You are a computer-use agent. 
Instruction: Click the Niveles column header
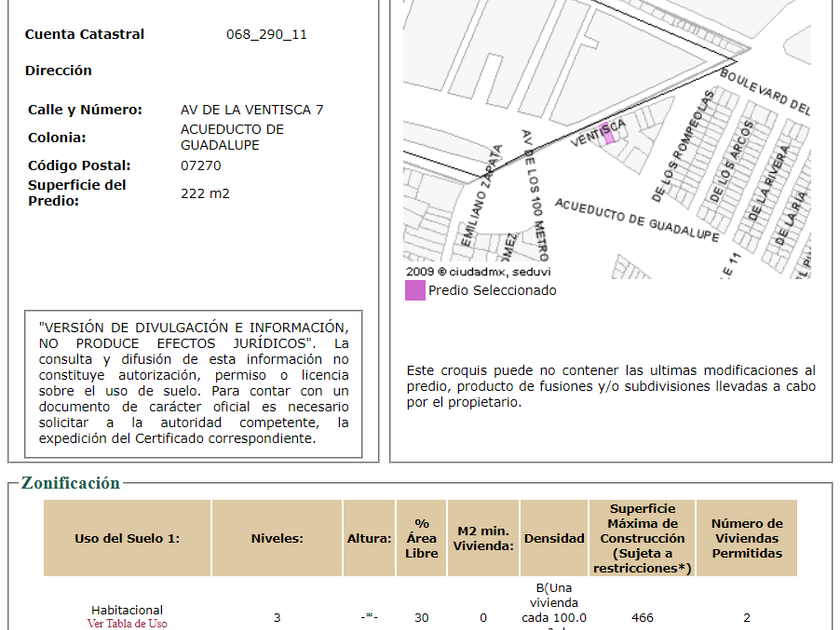pos(277,538)
